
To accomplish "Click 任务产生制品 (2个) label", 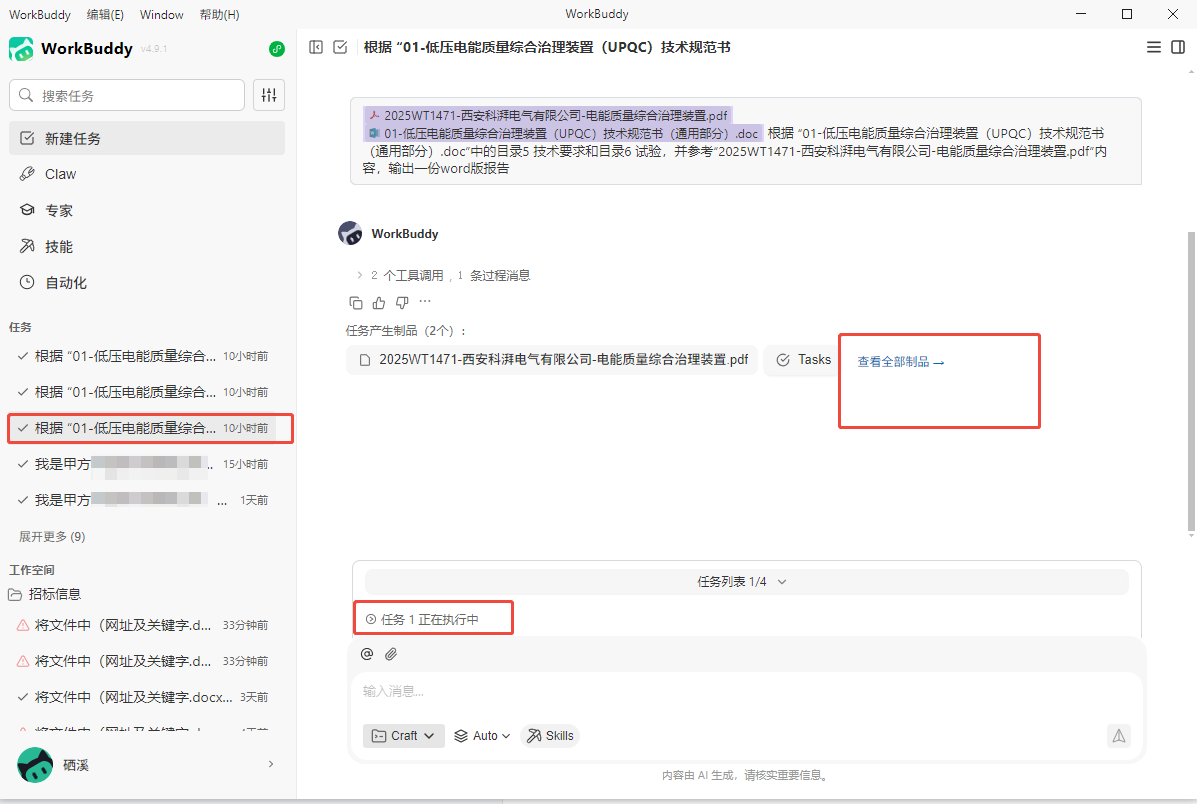I will pos(406,331).
